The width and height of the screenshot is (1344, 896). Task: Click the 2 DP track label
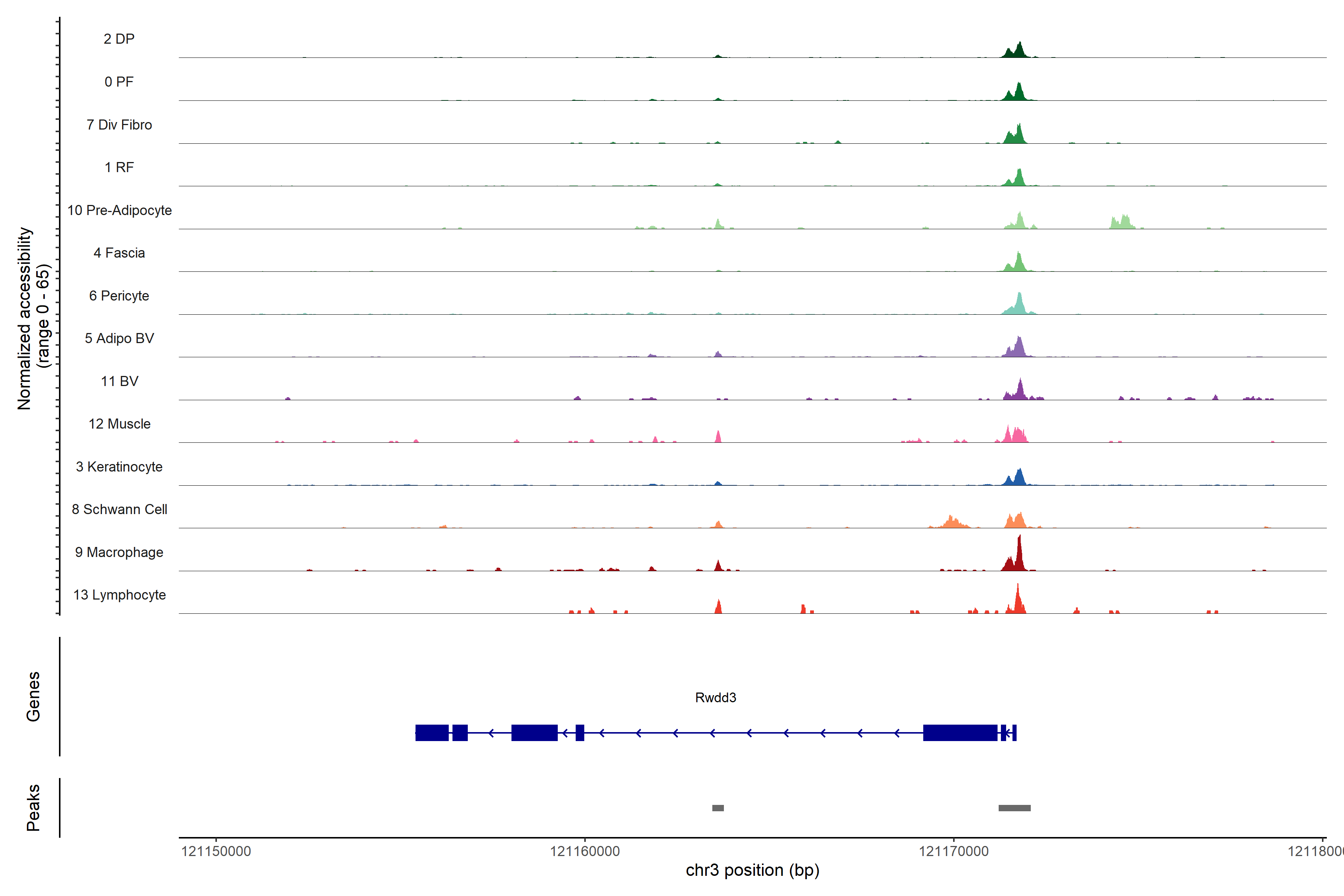click(119, 39)
